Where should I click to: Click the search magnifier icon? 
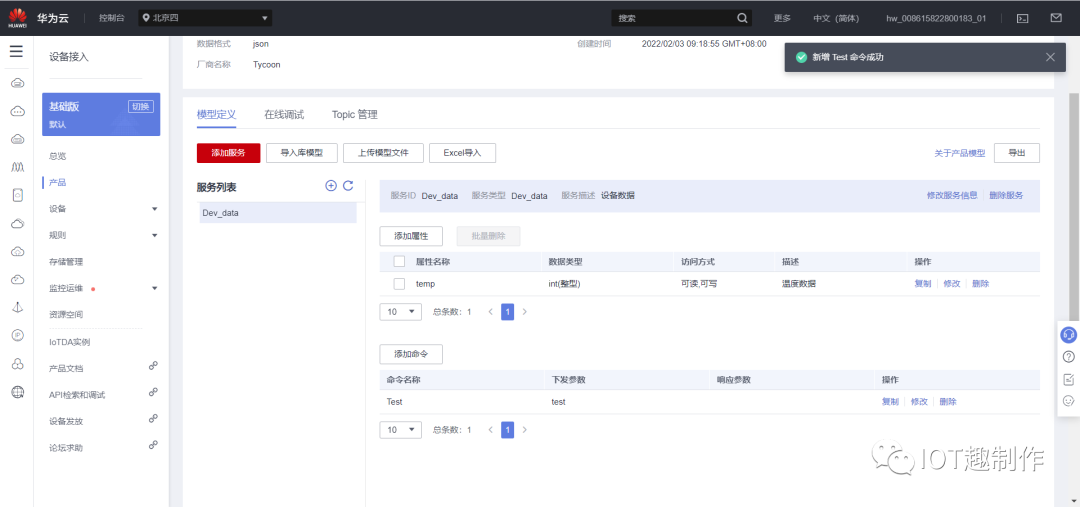click(742, 18)
